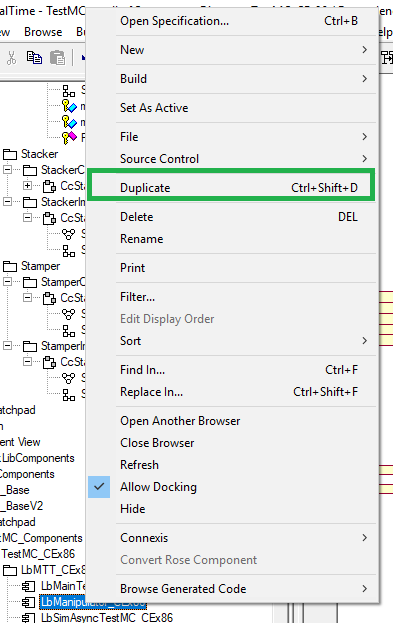393x623 pixels.
Task: Click the Paste clipboard toolbar icon
Action: tap(58, 58)
